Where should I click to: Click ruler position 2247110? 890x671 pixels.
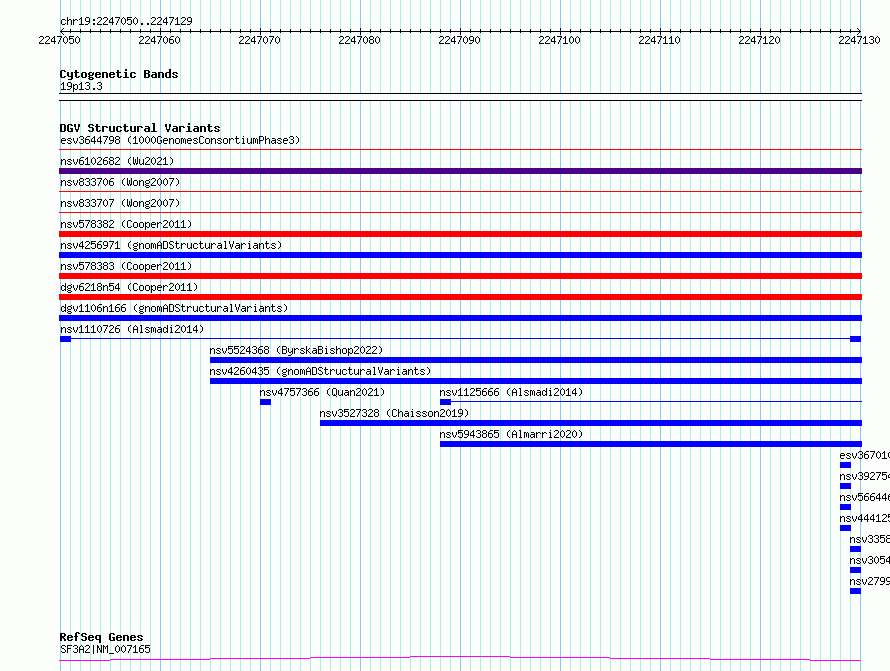point(659,40)
